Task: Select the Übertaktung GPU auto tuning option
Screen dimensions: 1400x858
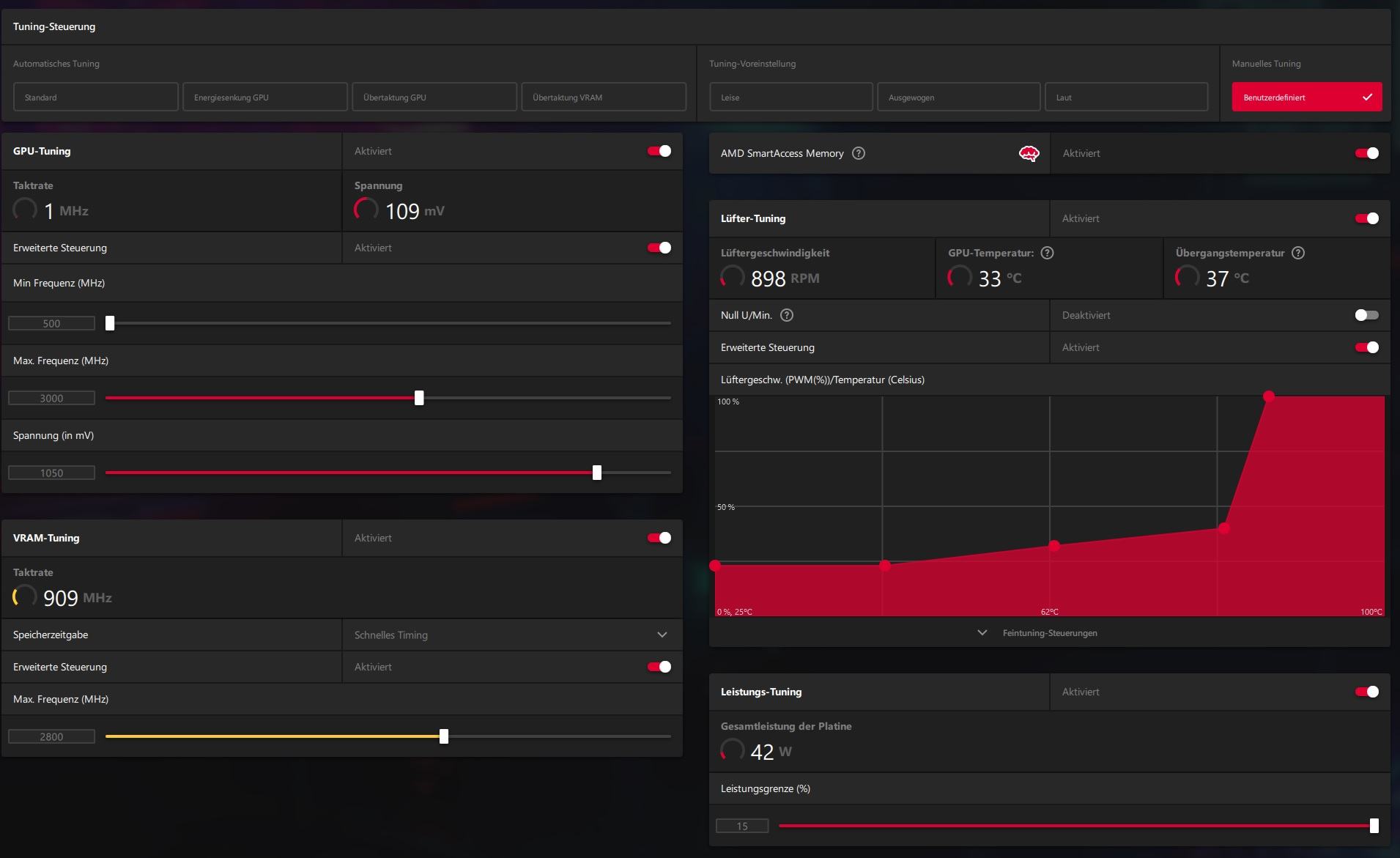Action: coord(434,97)
